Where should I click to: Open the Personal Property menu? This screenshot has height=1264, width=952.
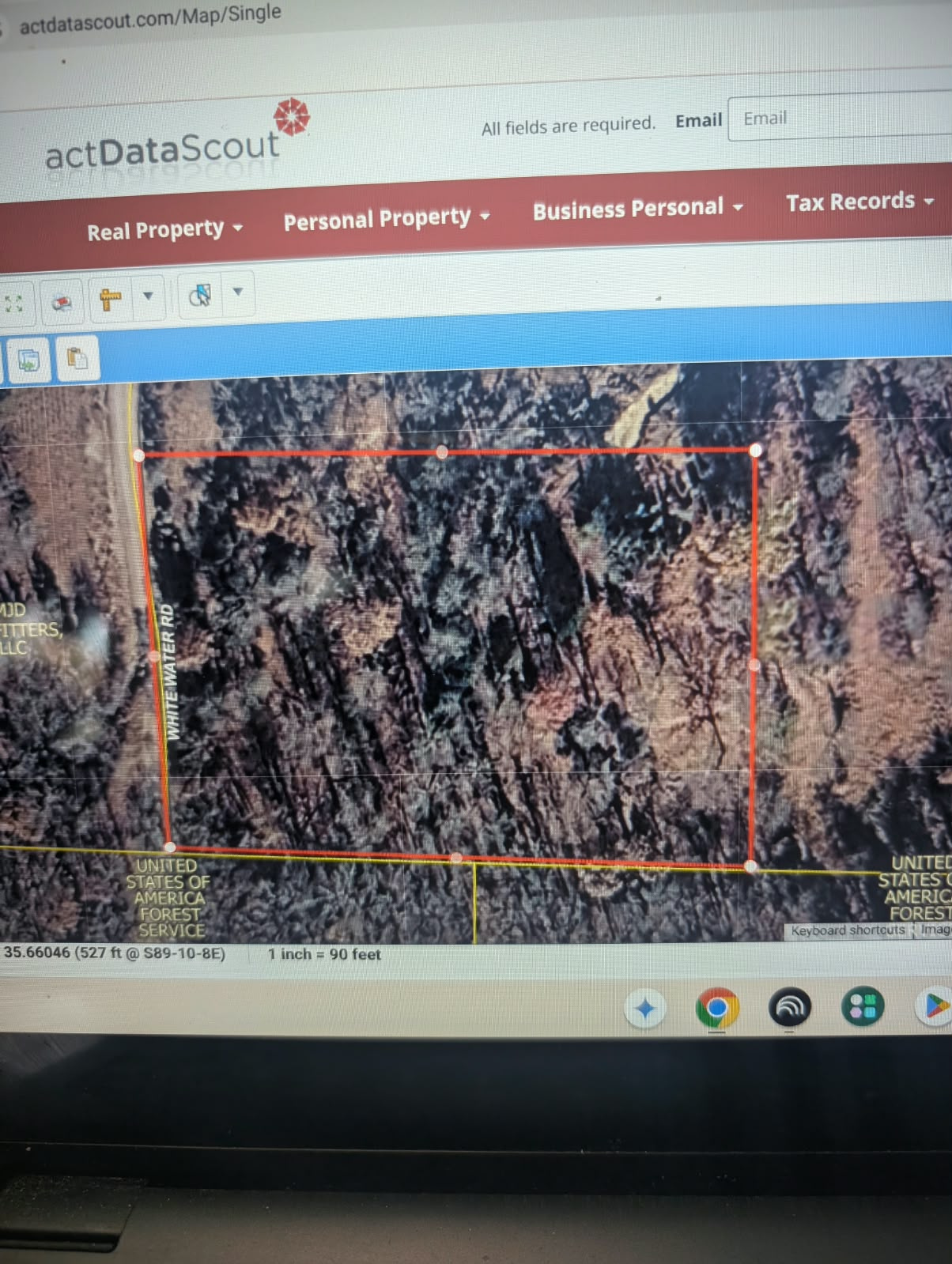(387, 220)
